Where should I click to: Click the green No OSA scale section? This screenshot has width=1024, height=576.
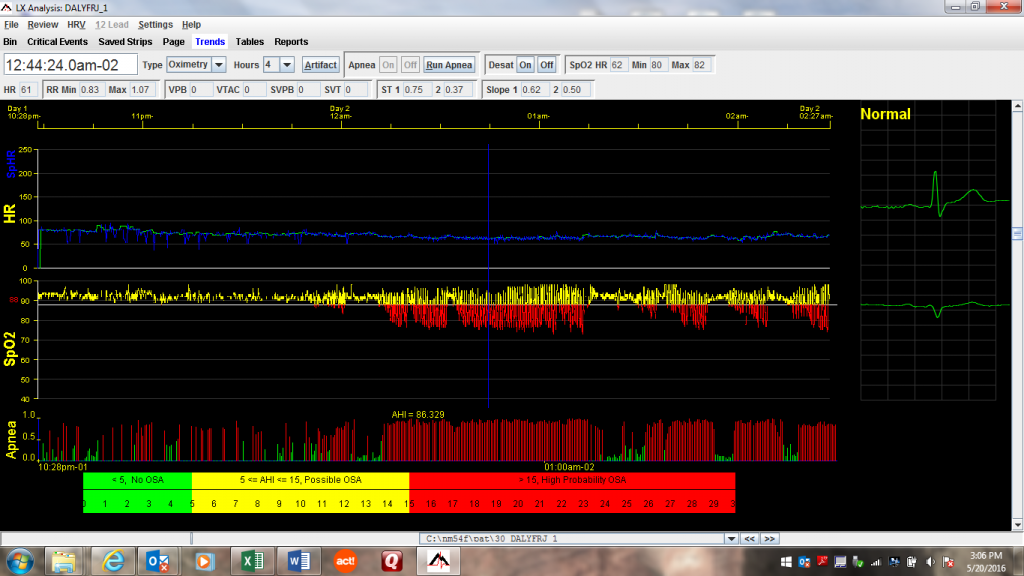pyautogui.click(x=137, y=492)
